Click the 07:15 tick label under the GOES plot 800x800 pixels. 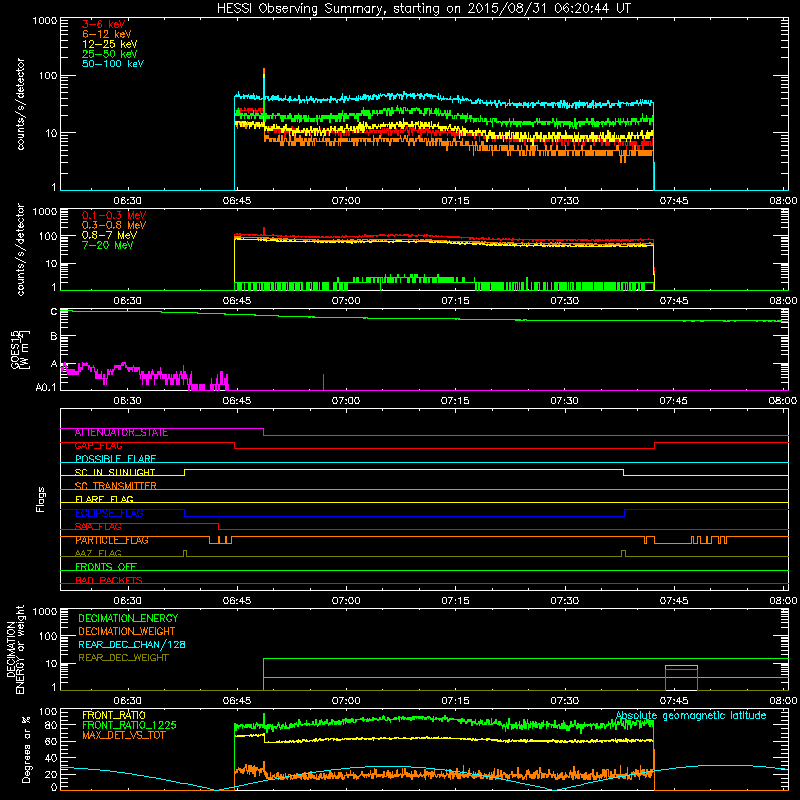tap(455, 401)
